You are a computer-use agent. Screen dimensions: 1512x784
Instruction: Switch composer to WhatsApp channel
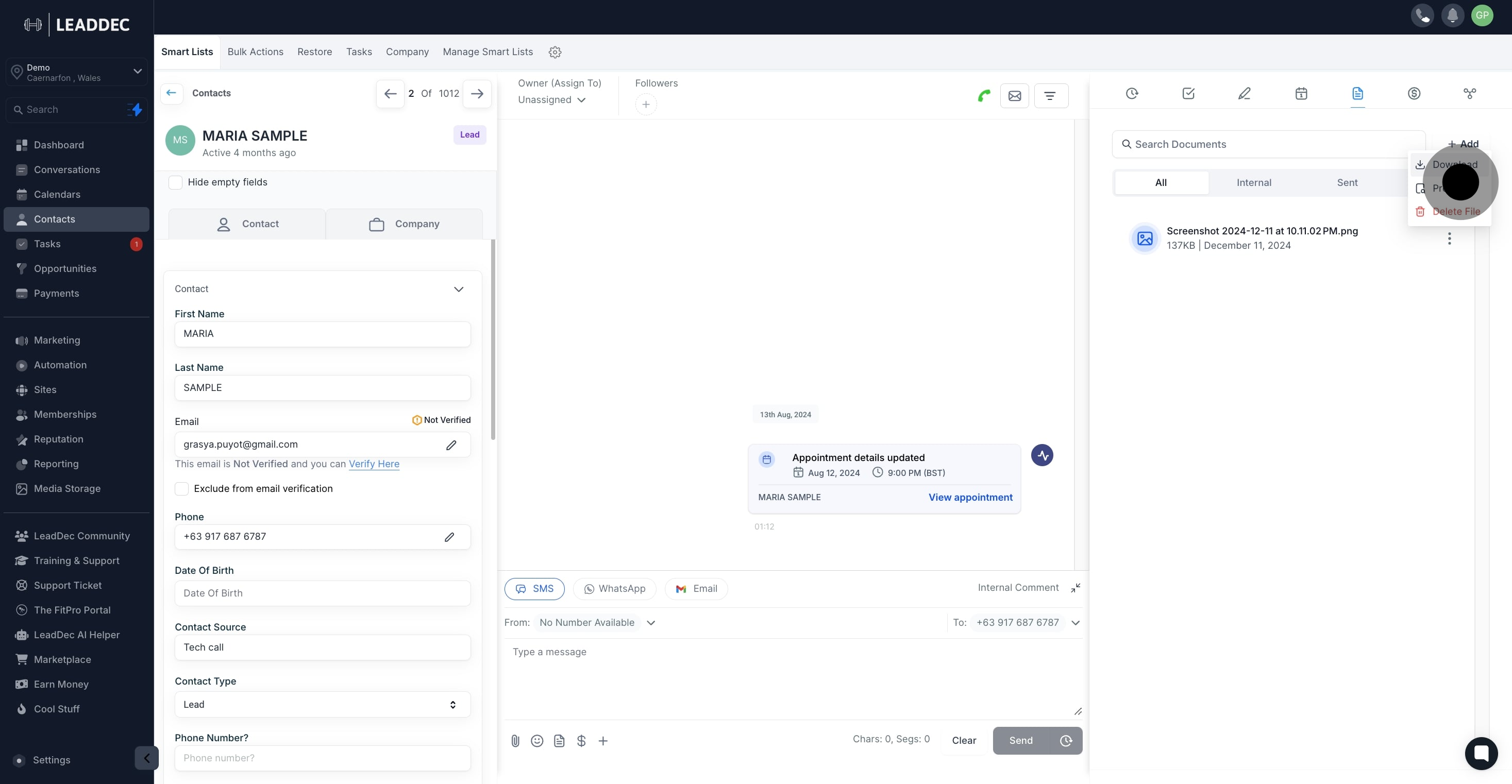click(614, 589)
